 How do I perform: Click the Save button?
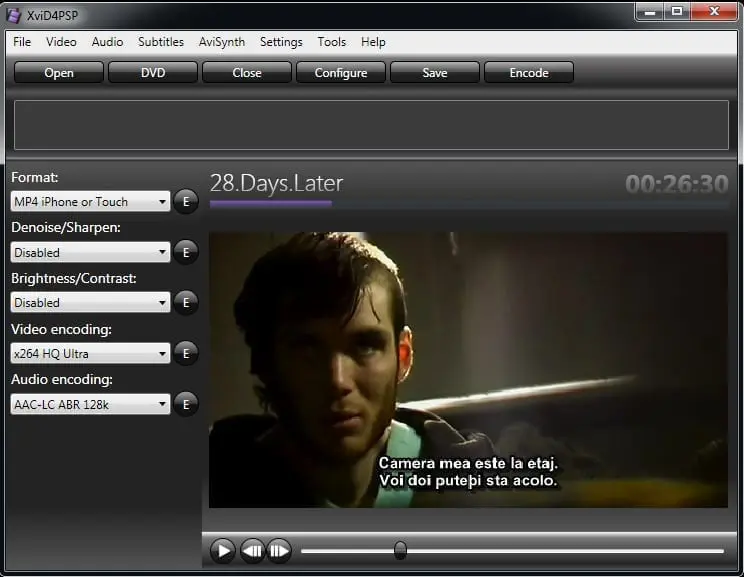pyautogui.click(x=435, y=73)
